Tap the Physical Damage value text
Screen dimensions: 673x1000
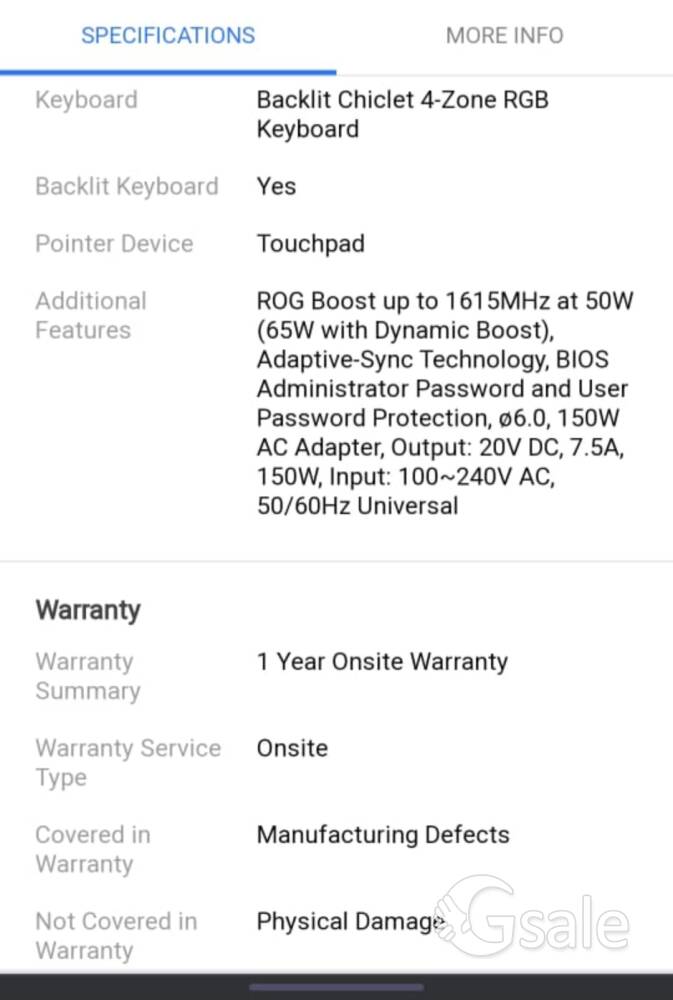pyautogui.click(x=350, y=922)
